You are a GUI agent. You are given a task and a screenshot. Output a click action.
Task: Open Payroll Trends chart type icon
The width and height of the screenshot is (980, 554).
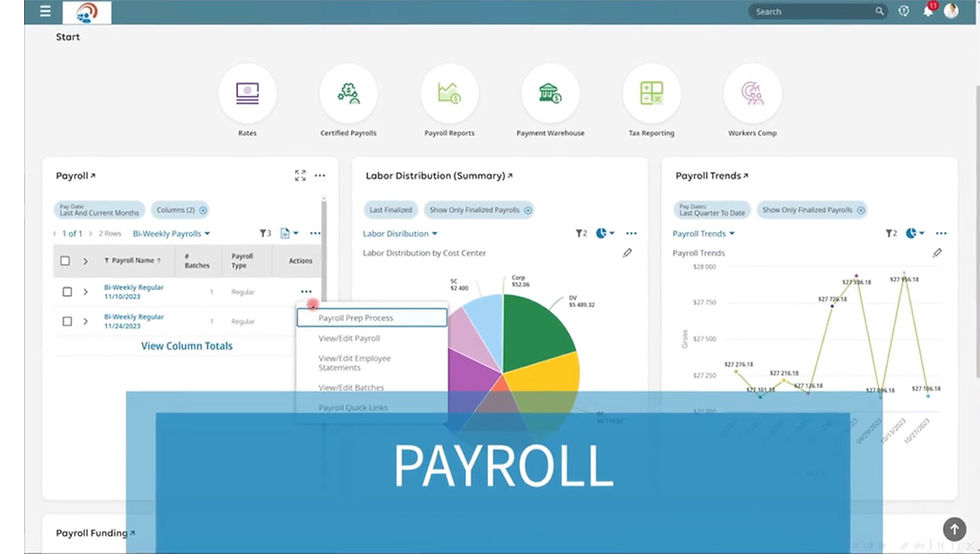point(914,233)
